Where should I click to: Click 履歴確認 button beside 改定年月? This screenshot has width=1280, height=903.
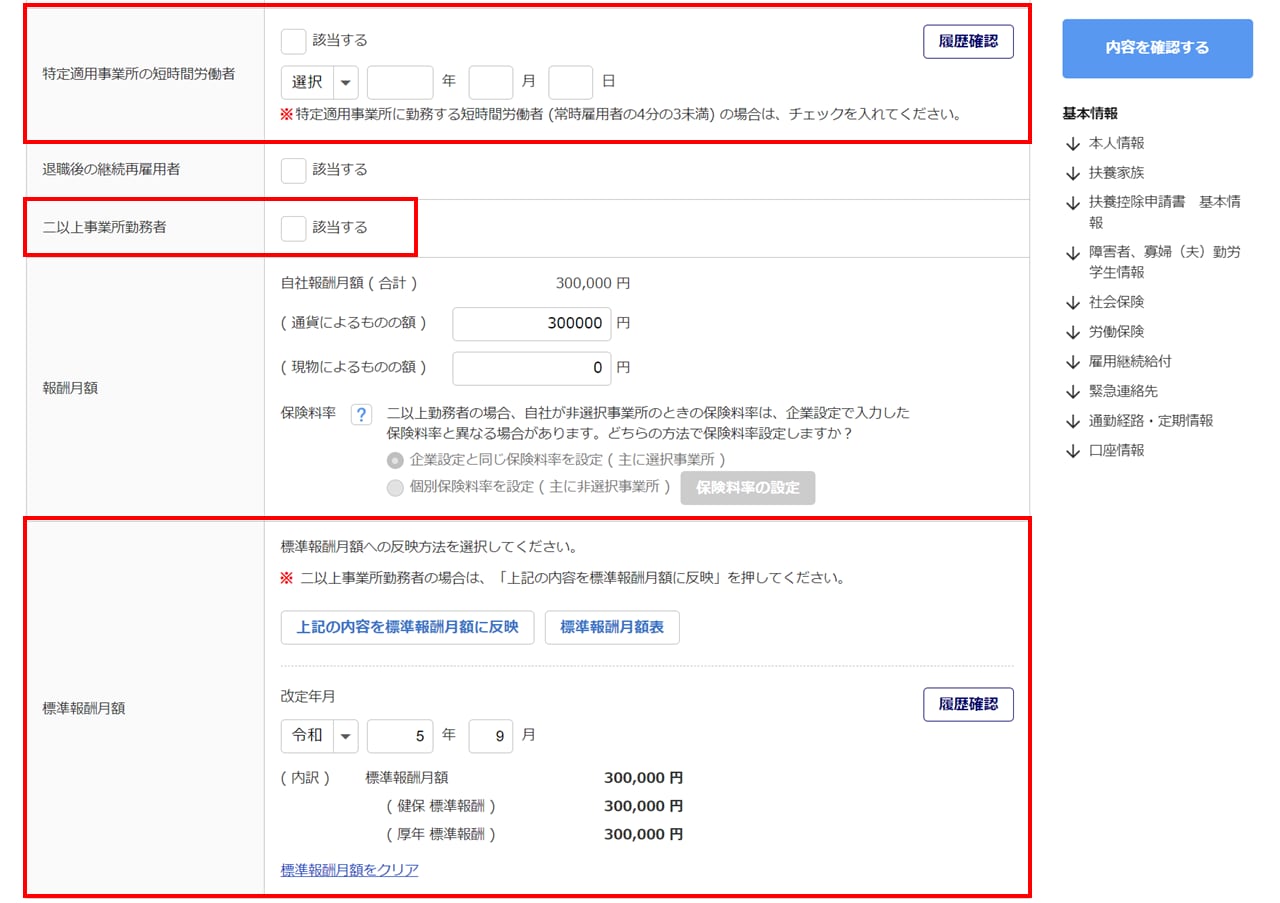point(968,704)
